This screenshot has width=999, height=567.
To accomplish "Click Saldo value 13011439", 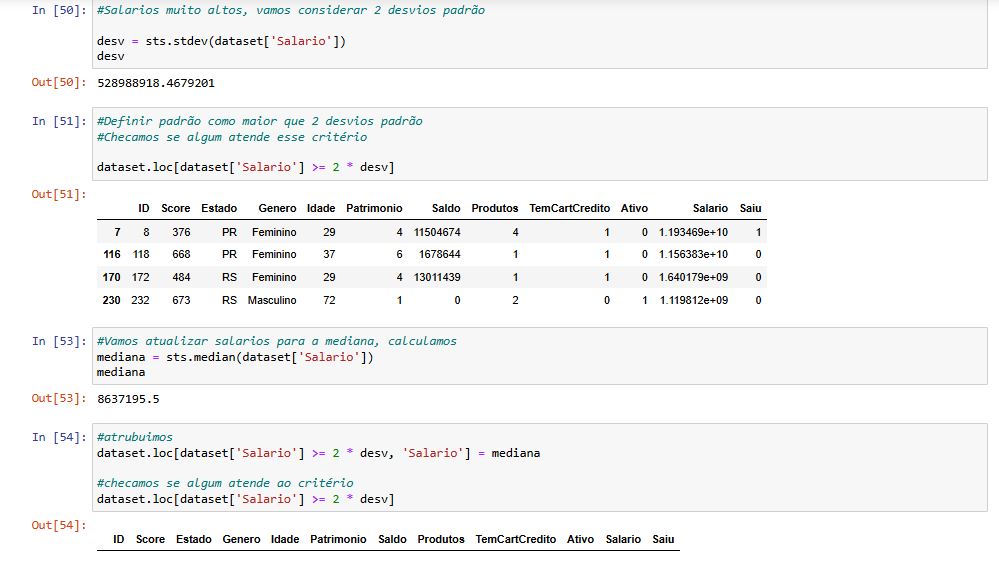I will pos(435,277).
